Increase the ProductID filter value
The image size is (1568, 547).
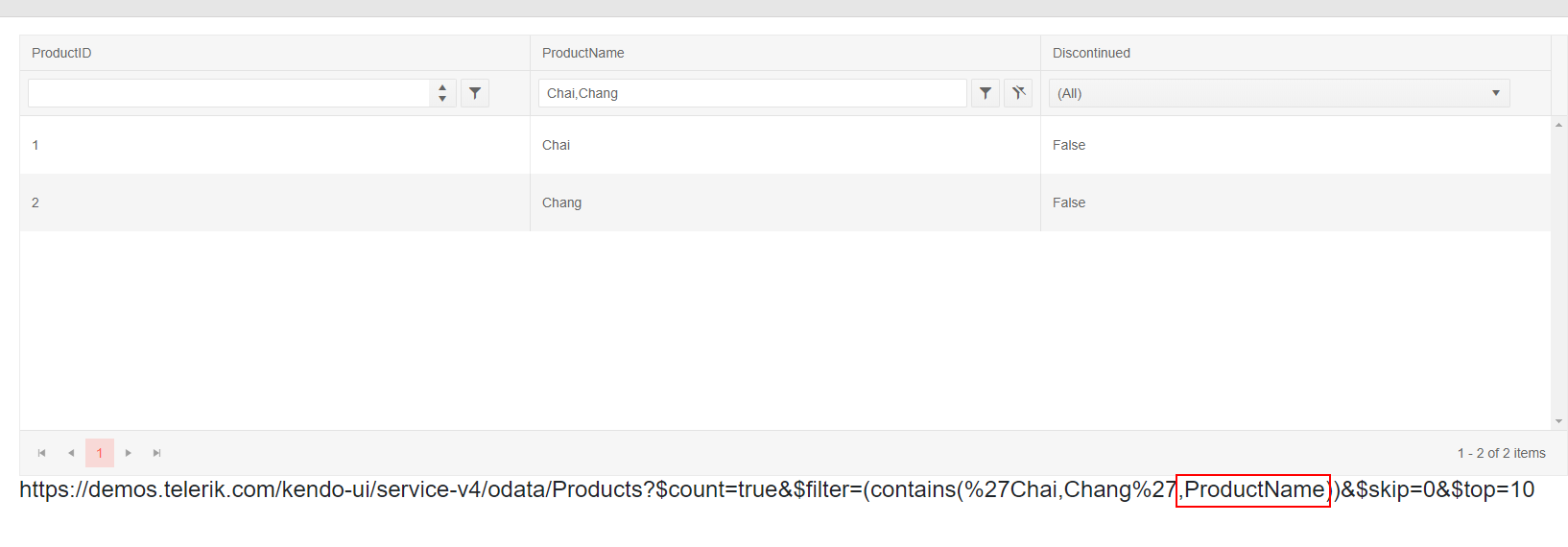click(x=442, y=87)
